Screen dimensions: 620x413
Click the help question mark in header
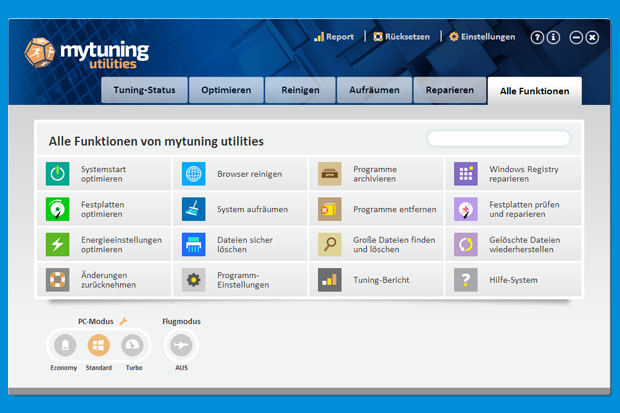(x=537, y=37)
